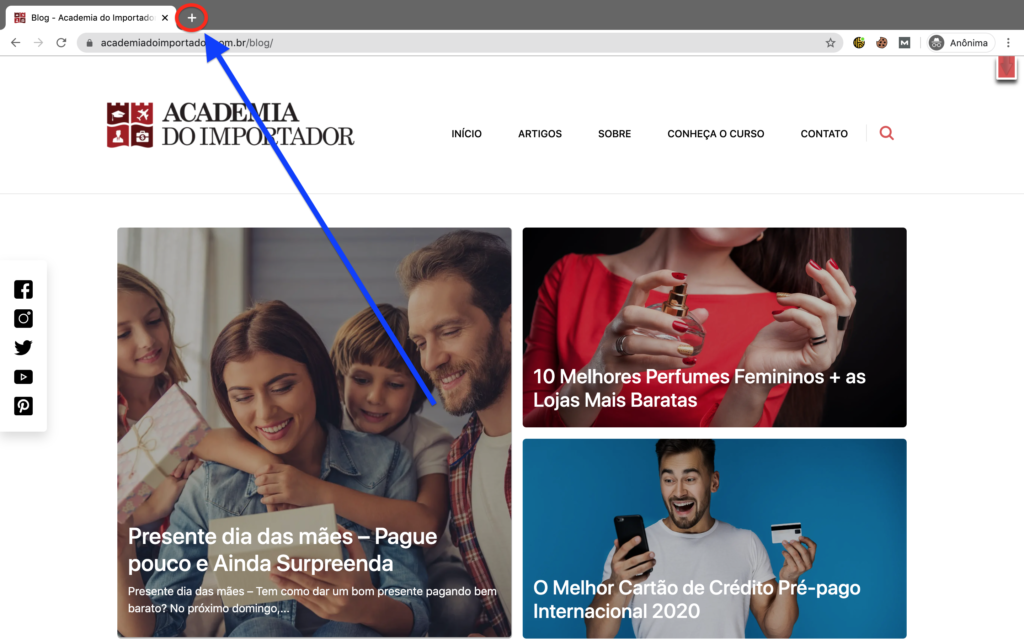Visit the Facebook page from the sidebar
Screen dimensions: 1024x640
pyautogui.click(x=24, y=289)
